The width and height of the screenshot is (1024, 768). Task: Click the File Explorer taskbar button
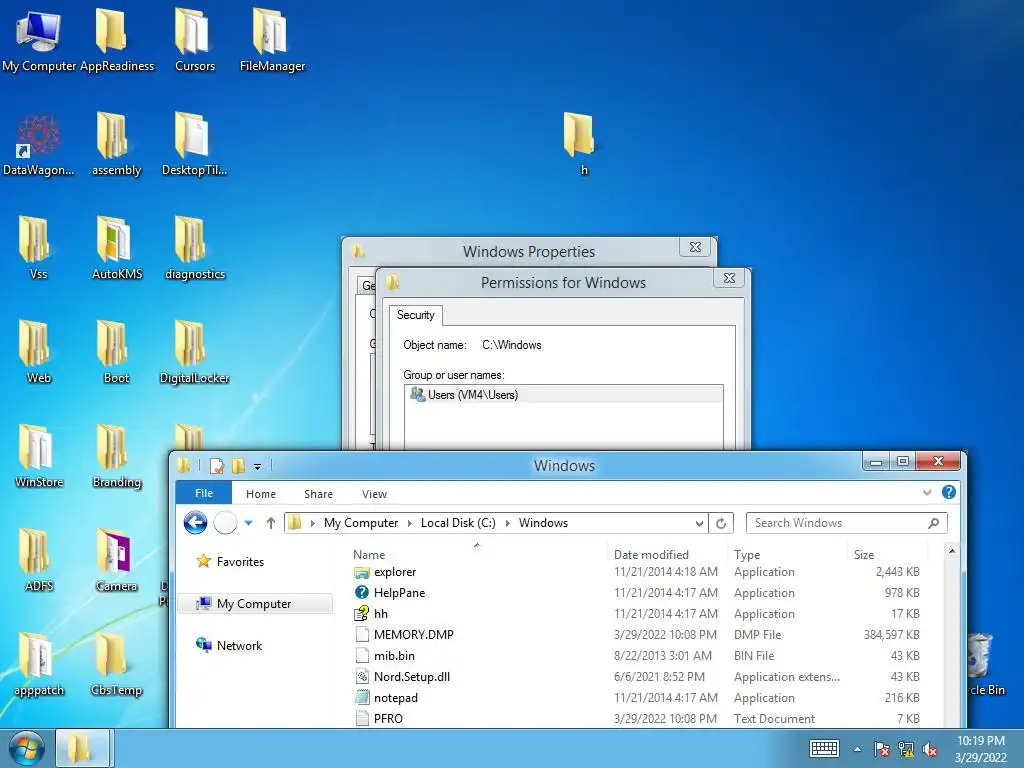(82, 748)
